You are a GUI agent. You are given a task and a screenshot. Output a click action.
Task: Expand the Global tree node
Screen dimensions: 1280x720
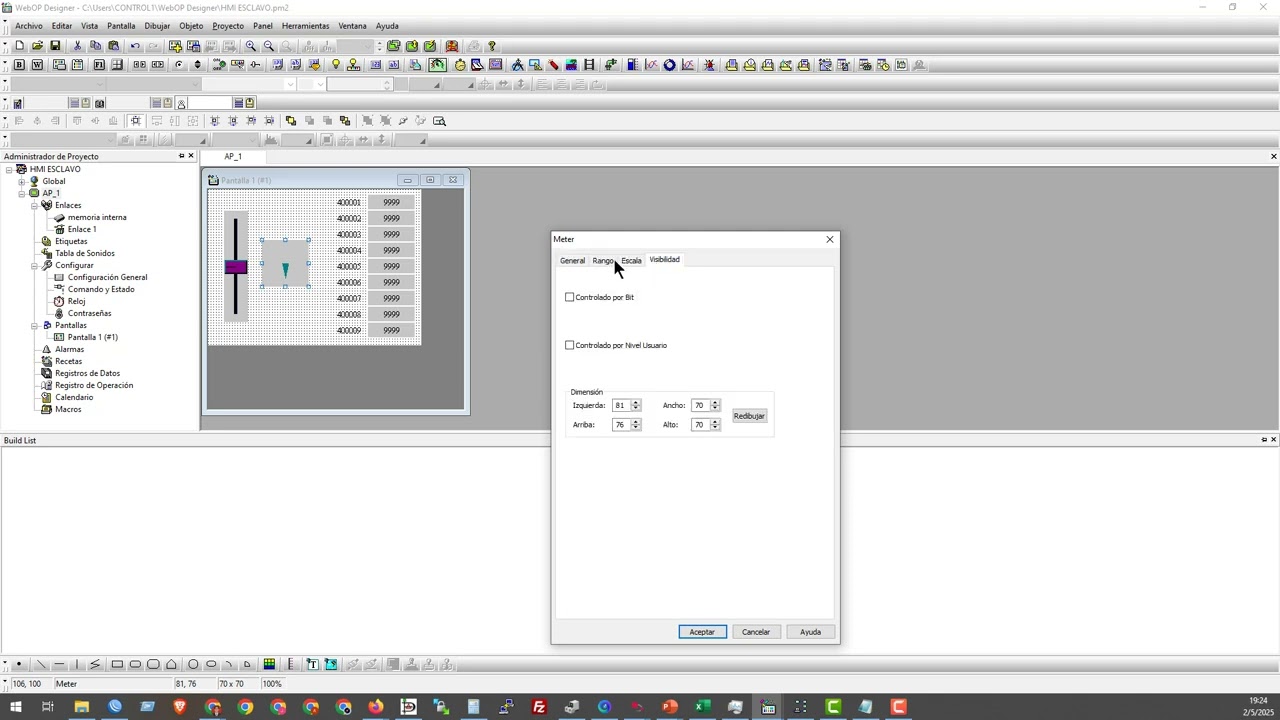click(x=21, y=181)
